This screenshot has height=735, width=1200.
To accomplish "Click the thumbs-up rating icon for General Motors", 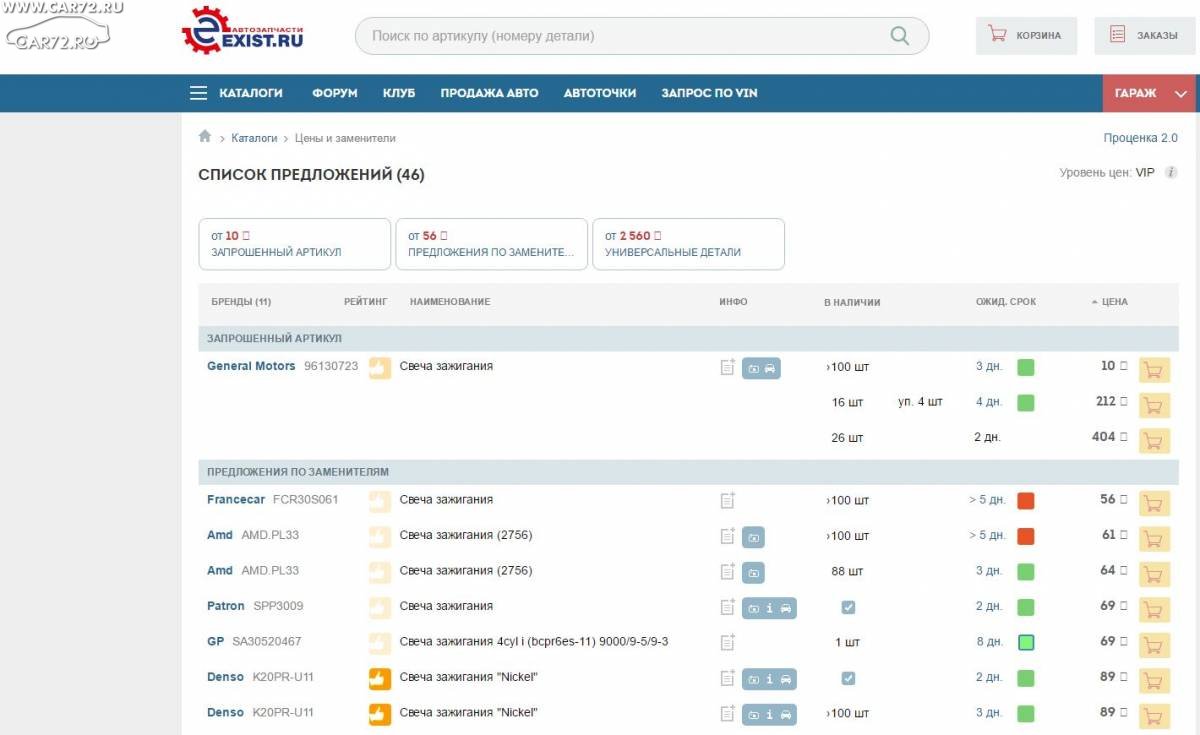I will pyautogui.click(x=380, y=368).
